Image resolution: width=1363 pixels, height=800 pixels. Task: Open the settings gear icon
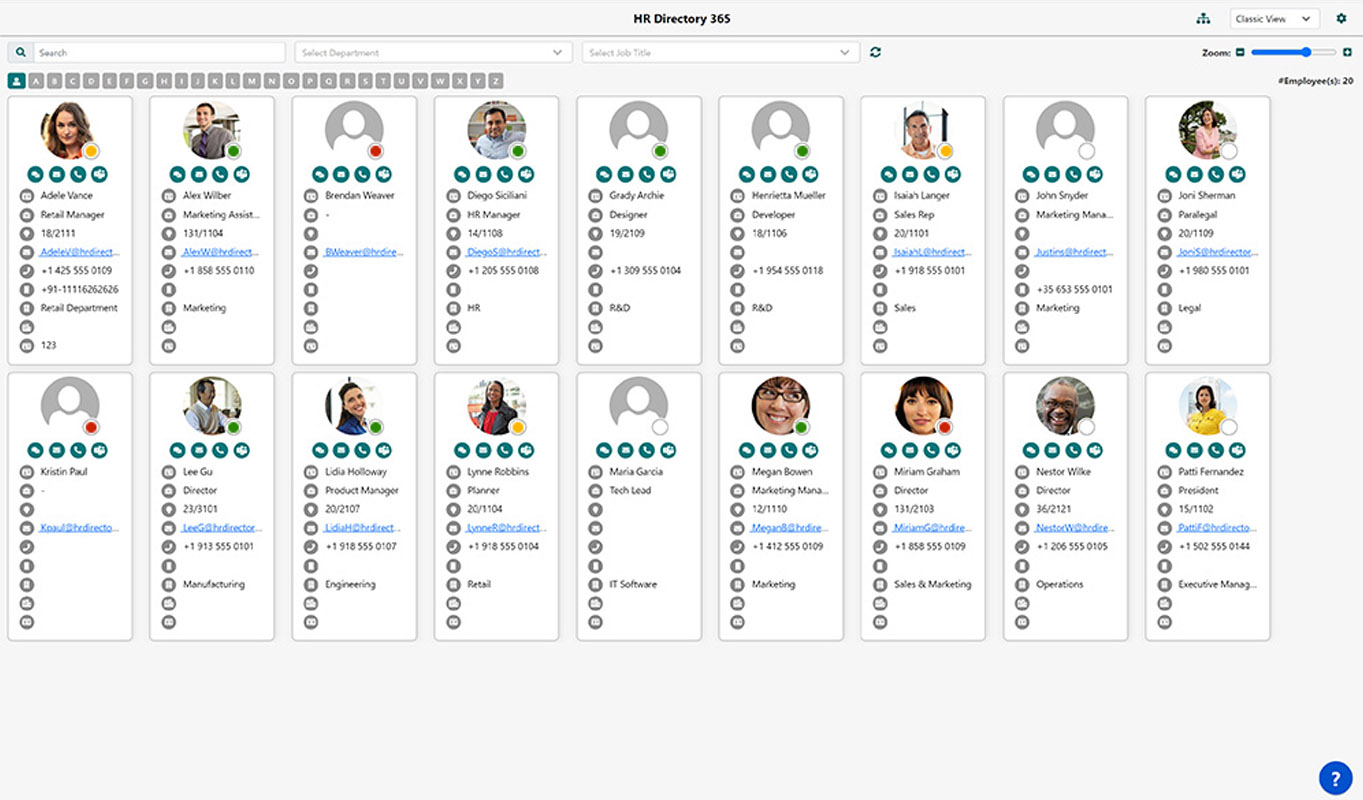[1342, 18]
